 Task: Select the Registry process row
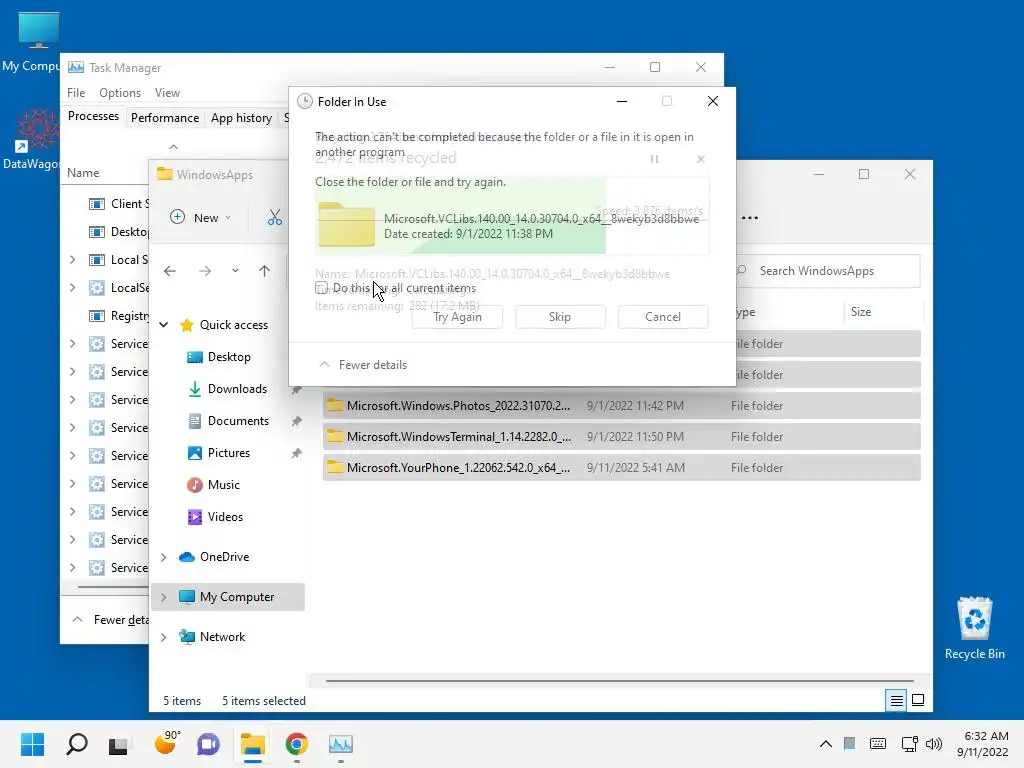point(119,315)
